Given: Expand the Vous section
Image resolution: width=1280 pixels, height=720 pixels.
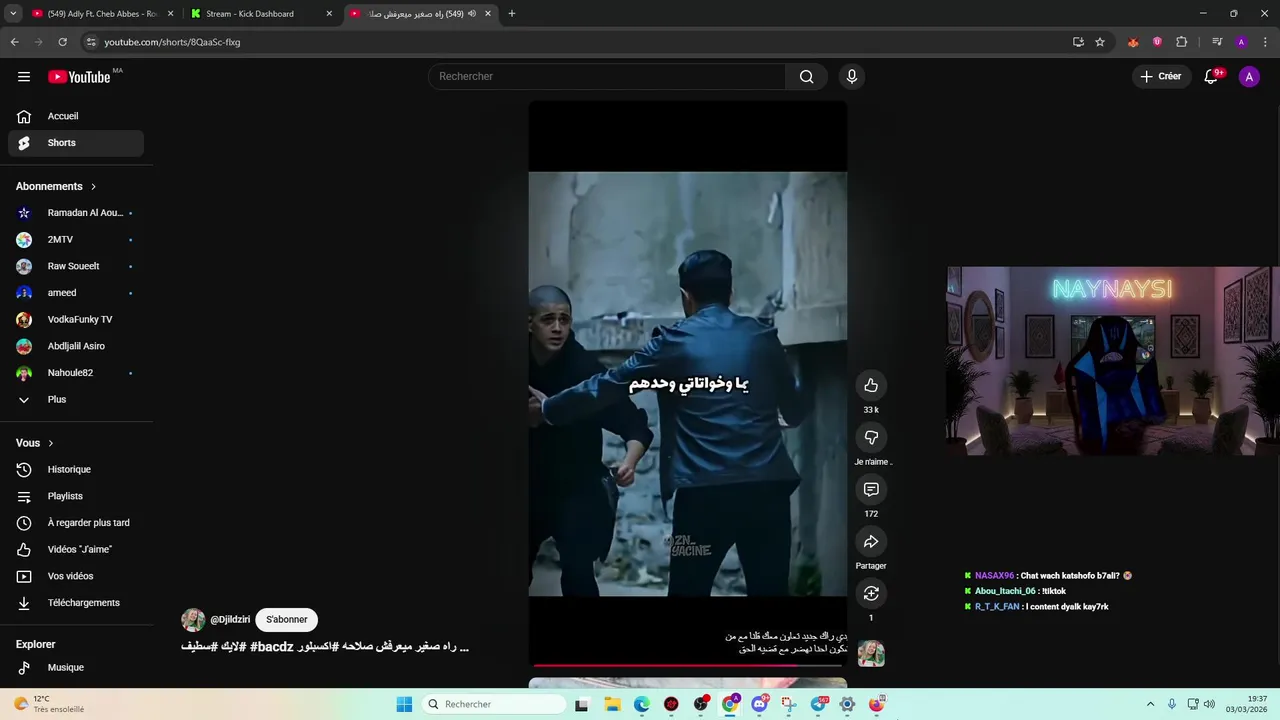Looking at the screenshot, I should coord(35,443).
